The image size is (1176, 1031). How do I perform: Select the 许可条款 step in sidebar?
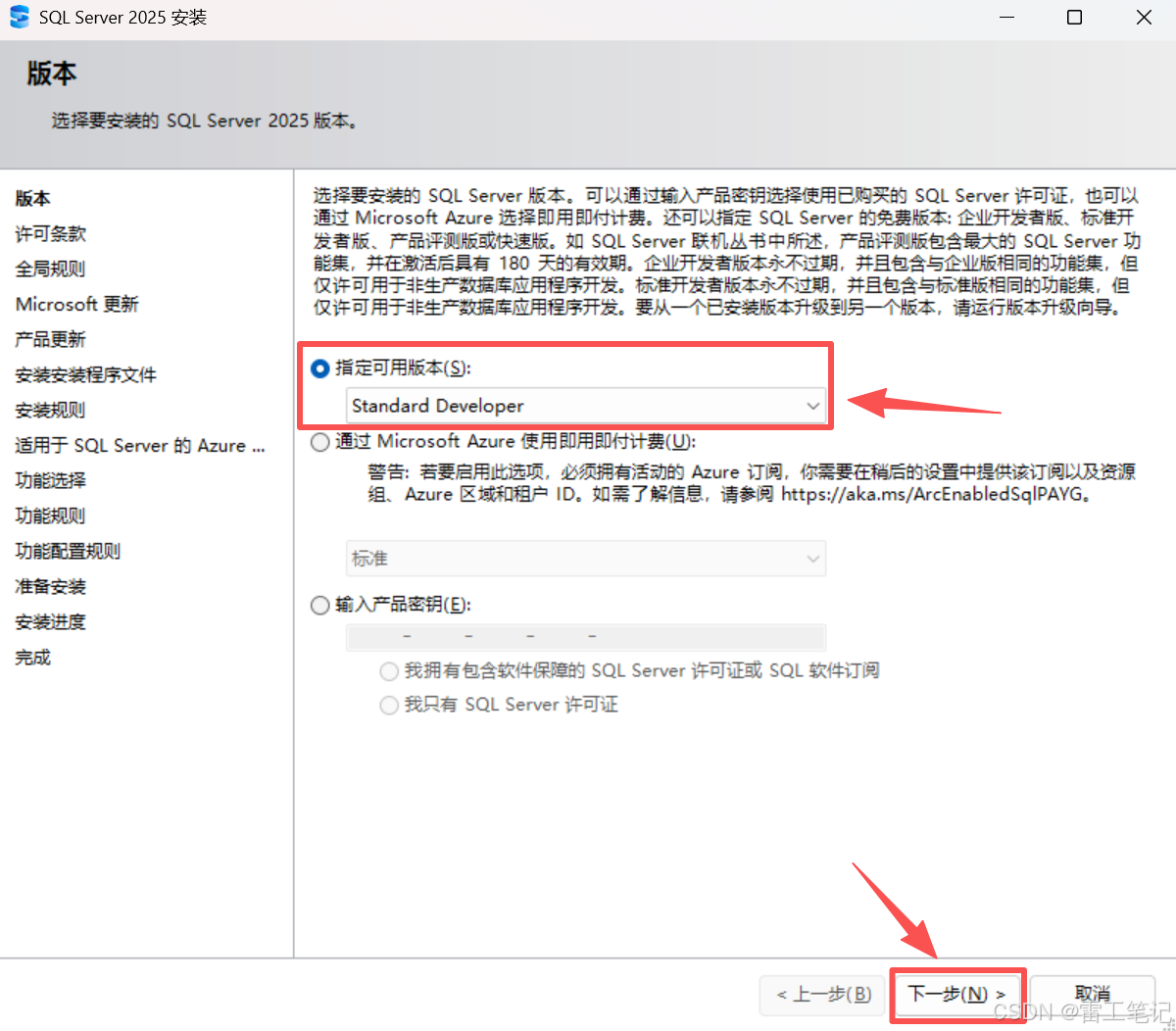pyautogui.click(x=51, y=234)
